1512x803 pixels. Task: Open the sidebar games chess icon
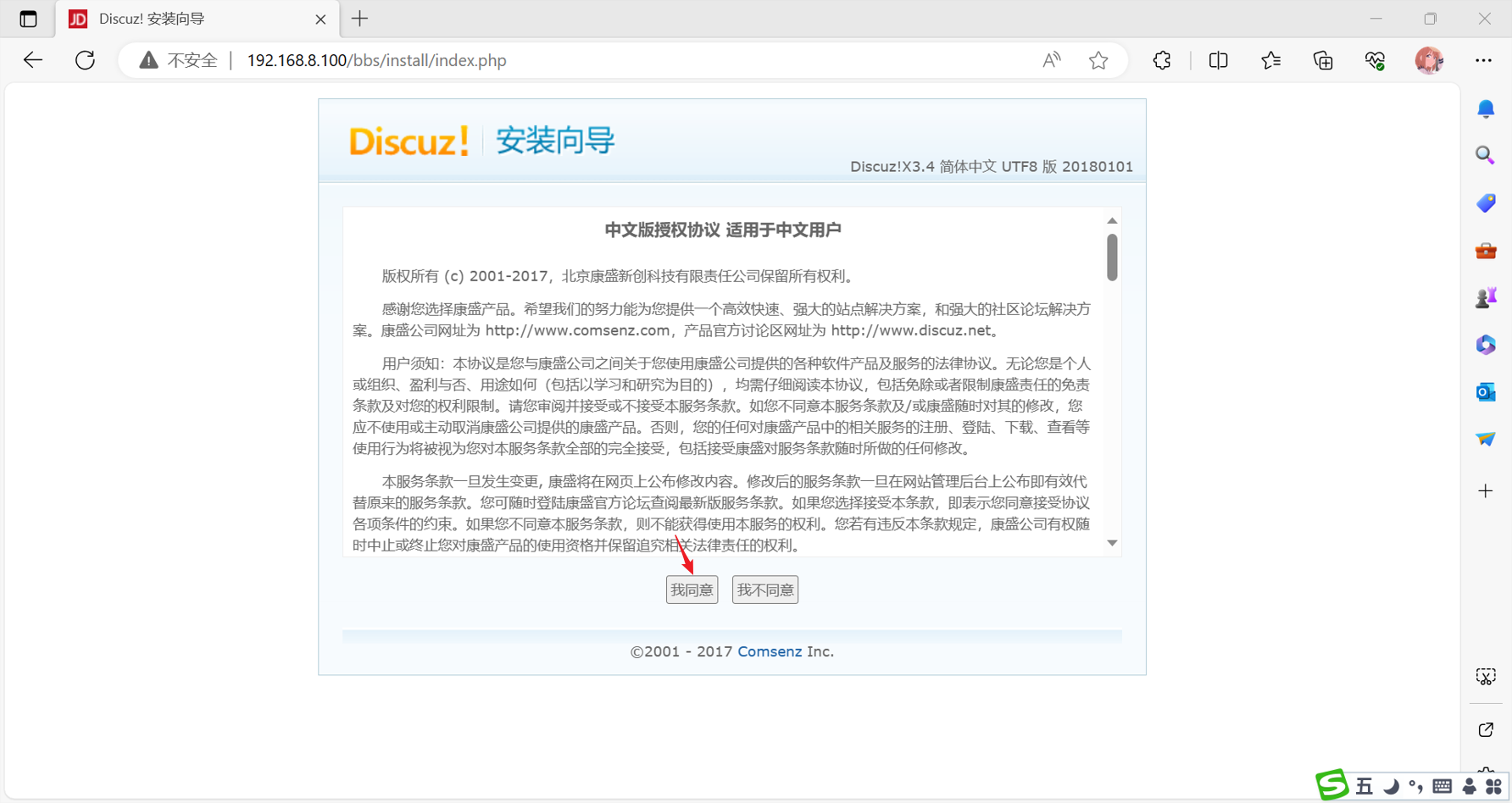(1486, 297)
